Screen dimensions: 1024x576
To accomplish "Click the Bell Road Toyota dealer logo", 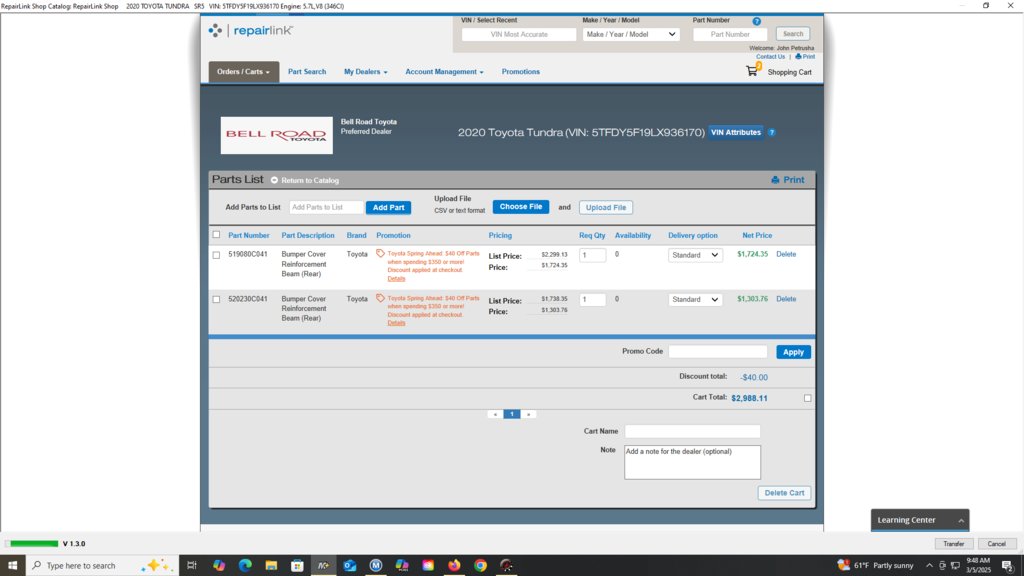I will [x=276, y=135].
